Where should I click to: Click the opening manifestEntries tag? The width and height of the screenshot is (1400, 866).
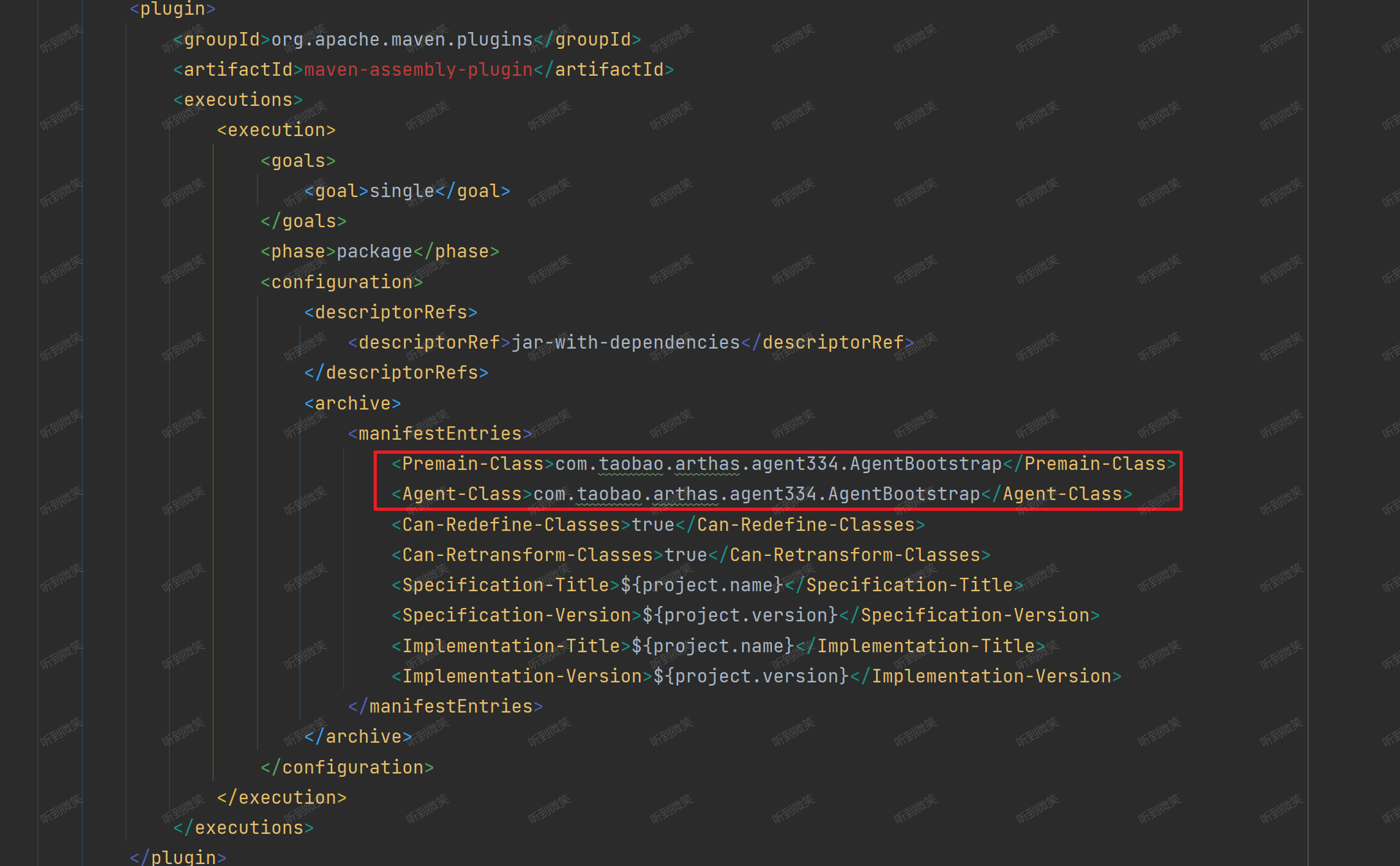click(440, 433)
